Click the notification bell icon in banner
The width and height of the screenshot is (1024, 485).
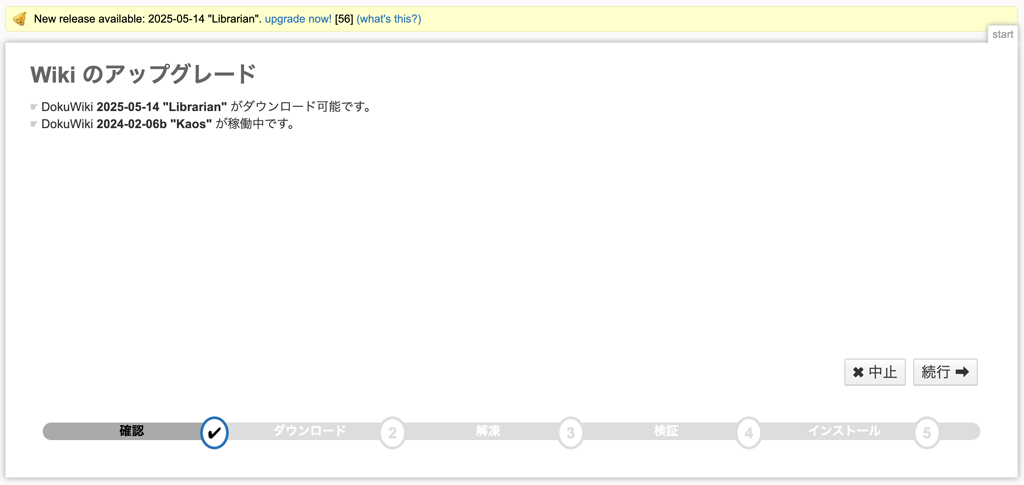click(x=20, y=19)
